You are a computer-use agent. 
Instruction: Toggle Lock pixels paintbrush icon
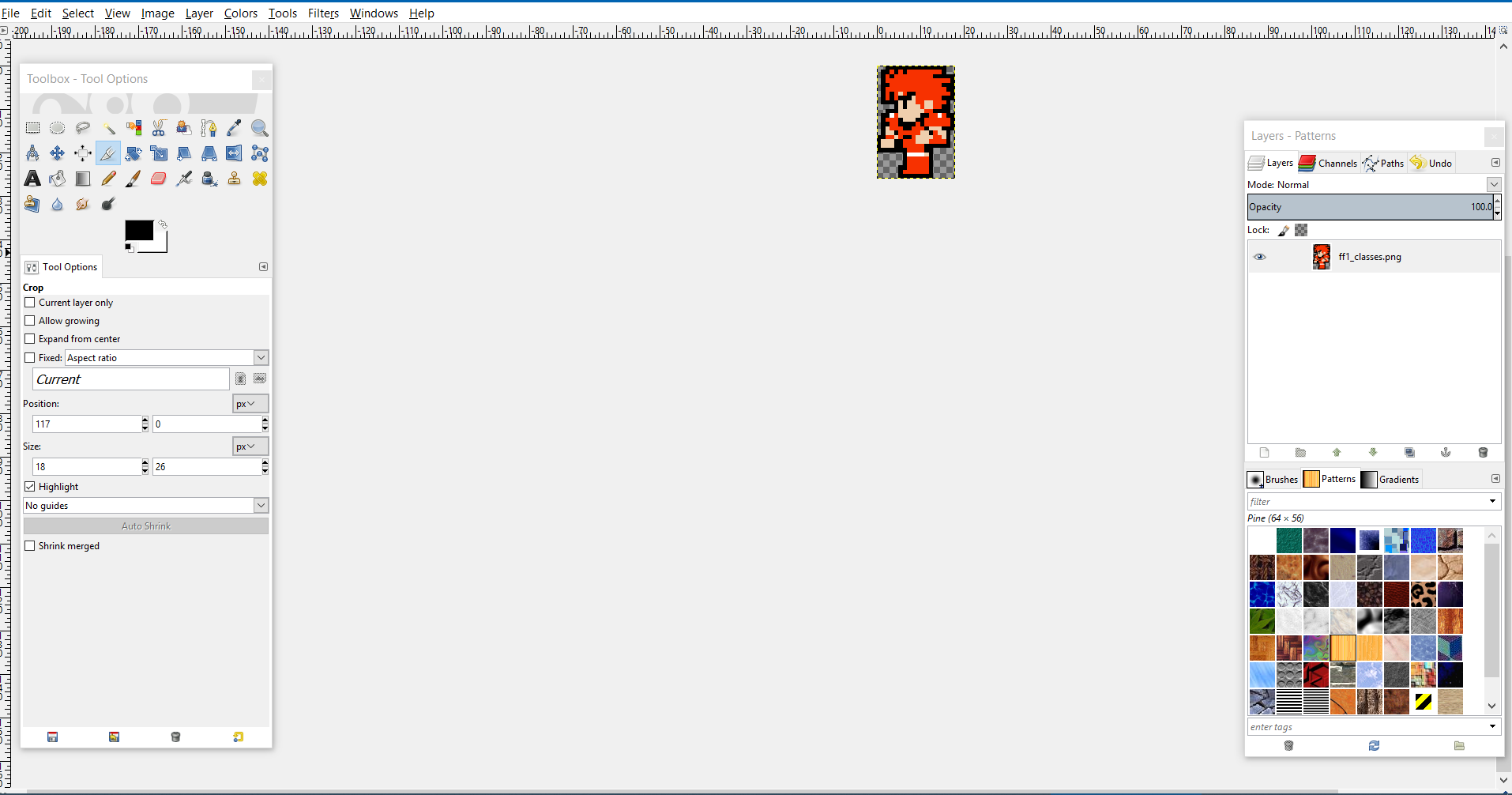pos(1284,230)
